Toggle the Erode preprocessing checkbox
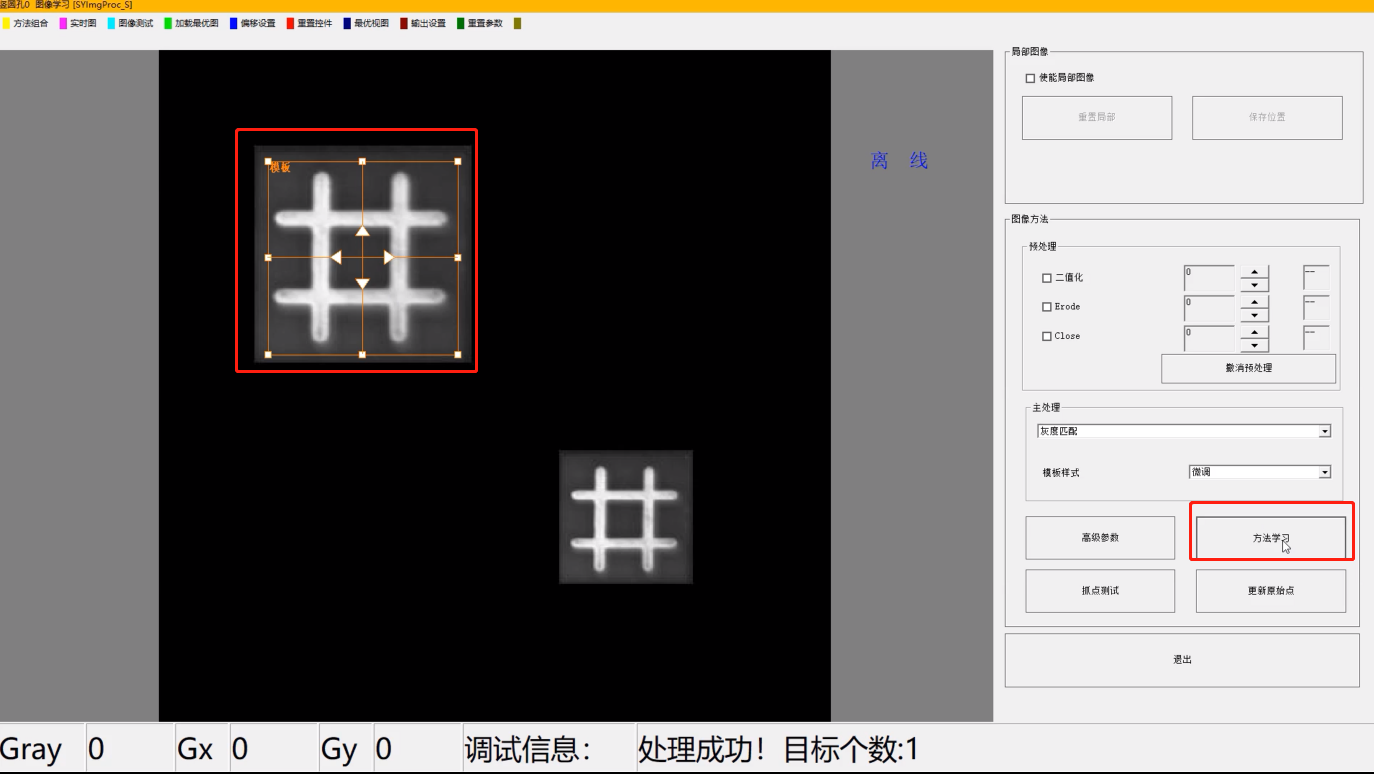This screenshot has height=774, width=1374. coord(1047,307)
